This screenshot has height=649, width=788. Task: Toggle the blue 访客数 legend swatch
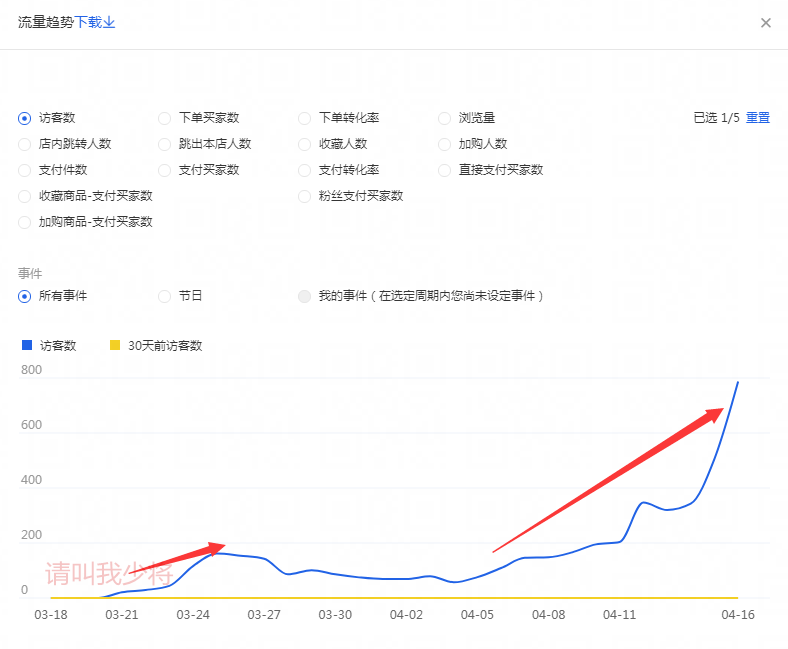[x=27, y=346]
